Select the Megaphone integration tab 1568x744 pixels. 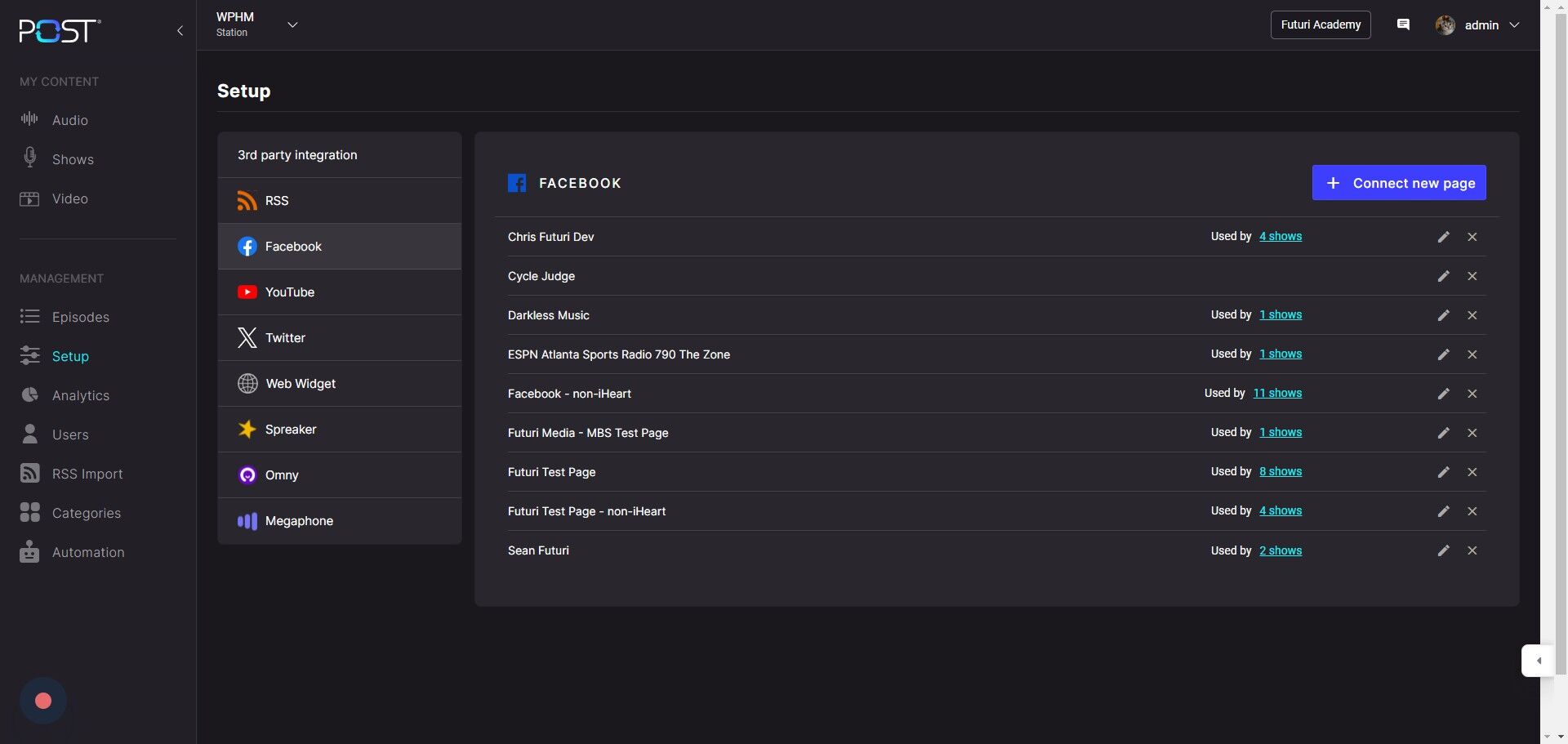point(340,521)
